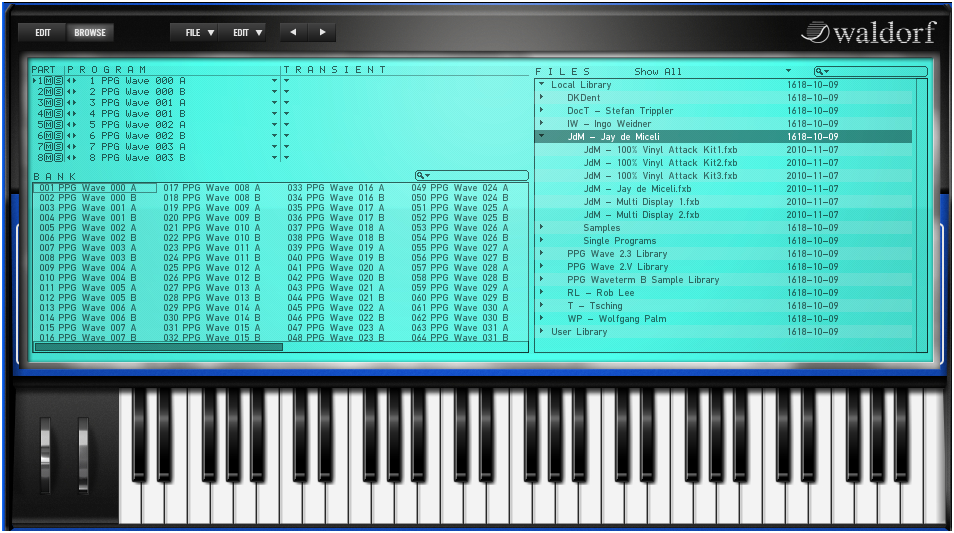Collapse the Local Library tree node
Image resolution: width=954 pixels, height=533 pixels.
[x=541, y=85]
